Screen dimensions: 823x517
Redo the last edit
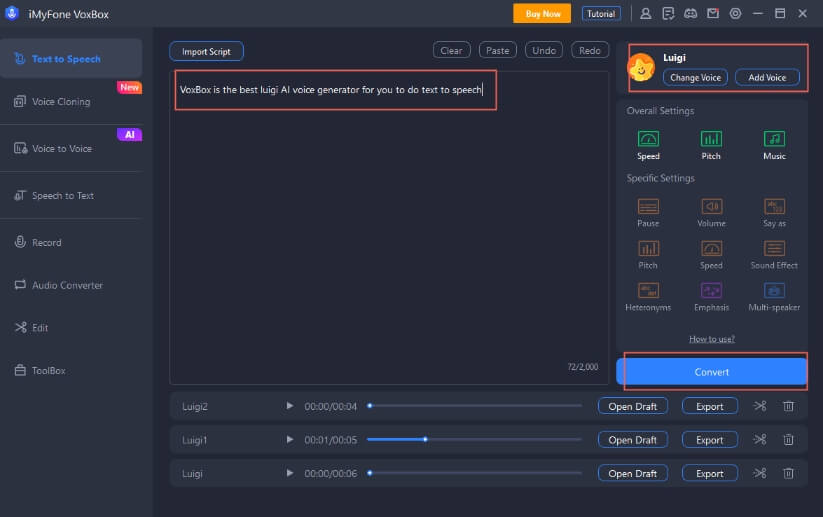coord(590,50)
